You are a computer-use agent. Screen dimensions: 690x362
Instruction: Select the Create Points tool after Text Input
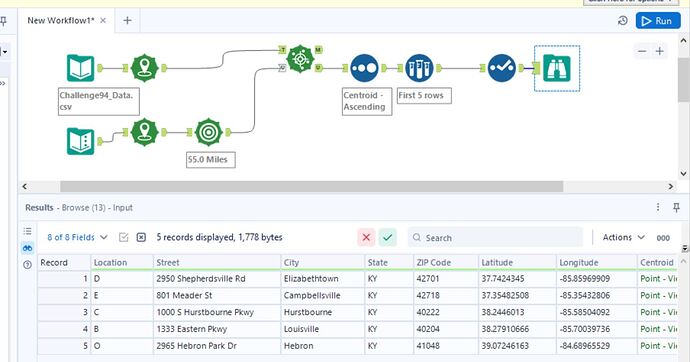tap(144, 132)
